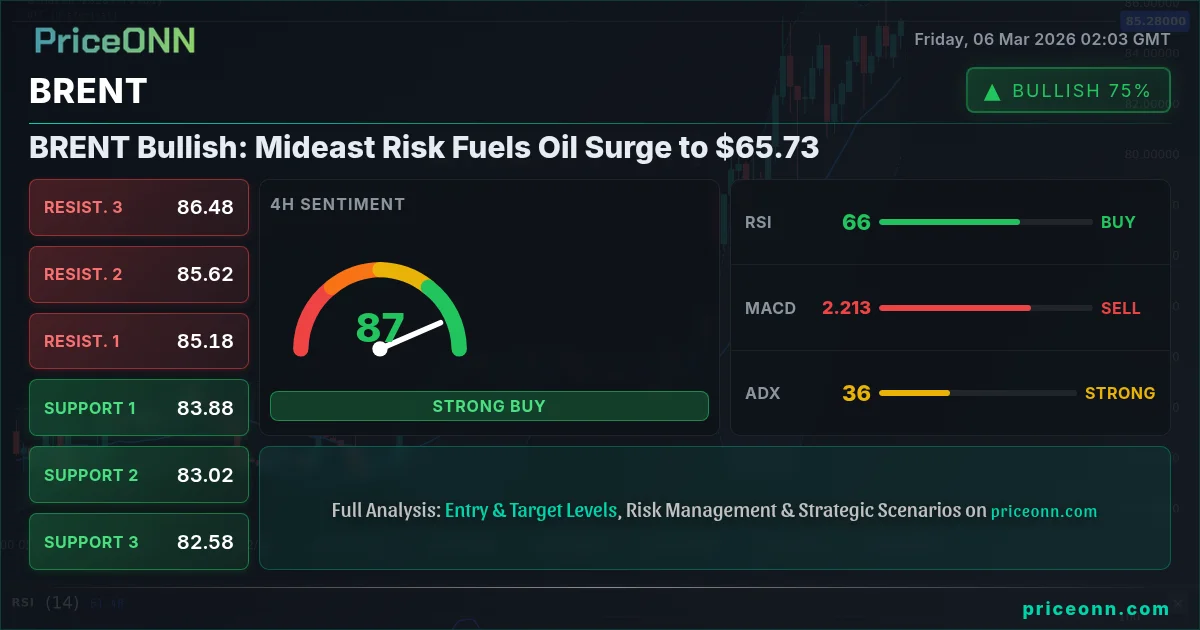Select the RESIST. 2 level 85.62

[x=139, y=274]
